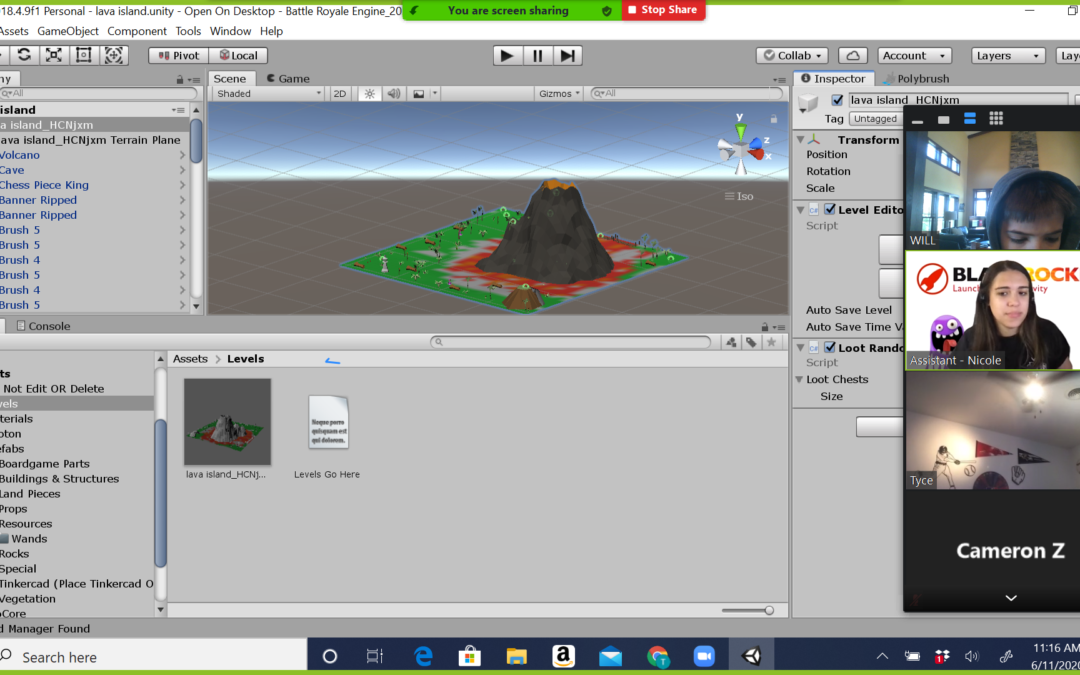Open File Explorer from the taskbar
1080x675 pixels.
click(517, 656)
